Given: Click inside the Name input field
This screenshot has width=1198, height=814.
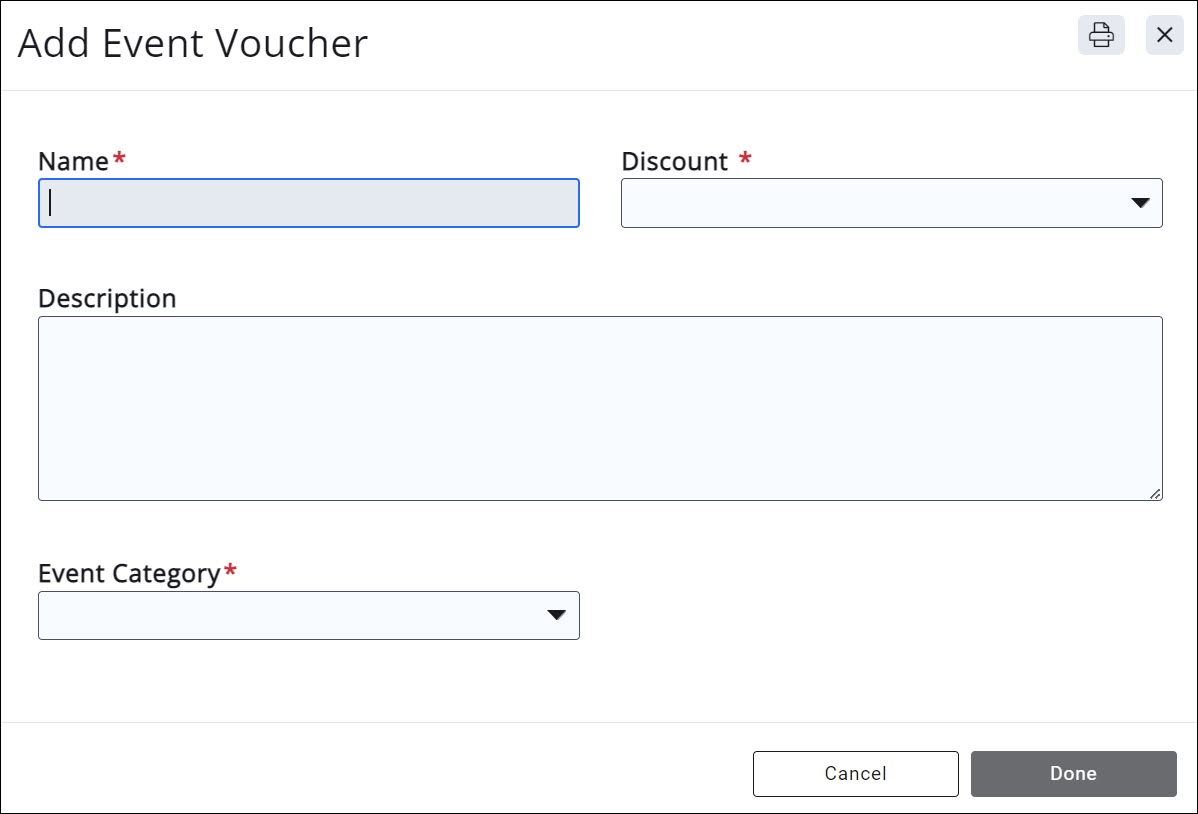Looking at the screenshot, I should tap(308, 202).
